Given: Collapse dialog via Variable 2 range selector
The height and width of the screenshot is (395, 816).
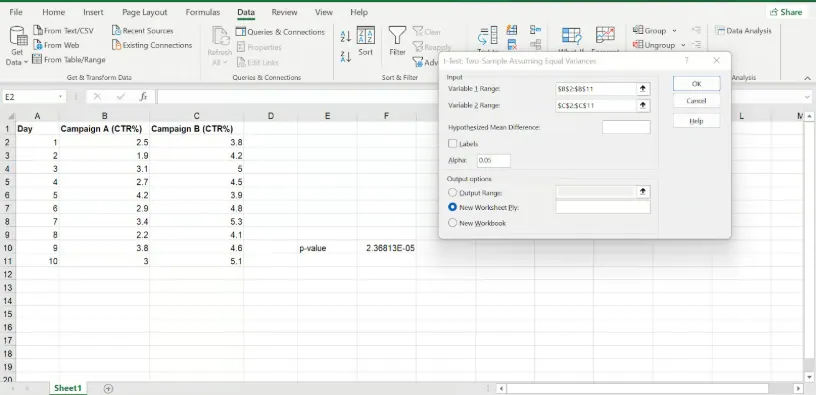Looking at the screenshot, I should [643, 106].
